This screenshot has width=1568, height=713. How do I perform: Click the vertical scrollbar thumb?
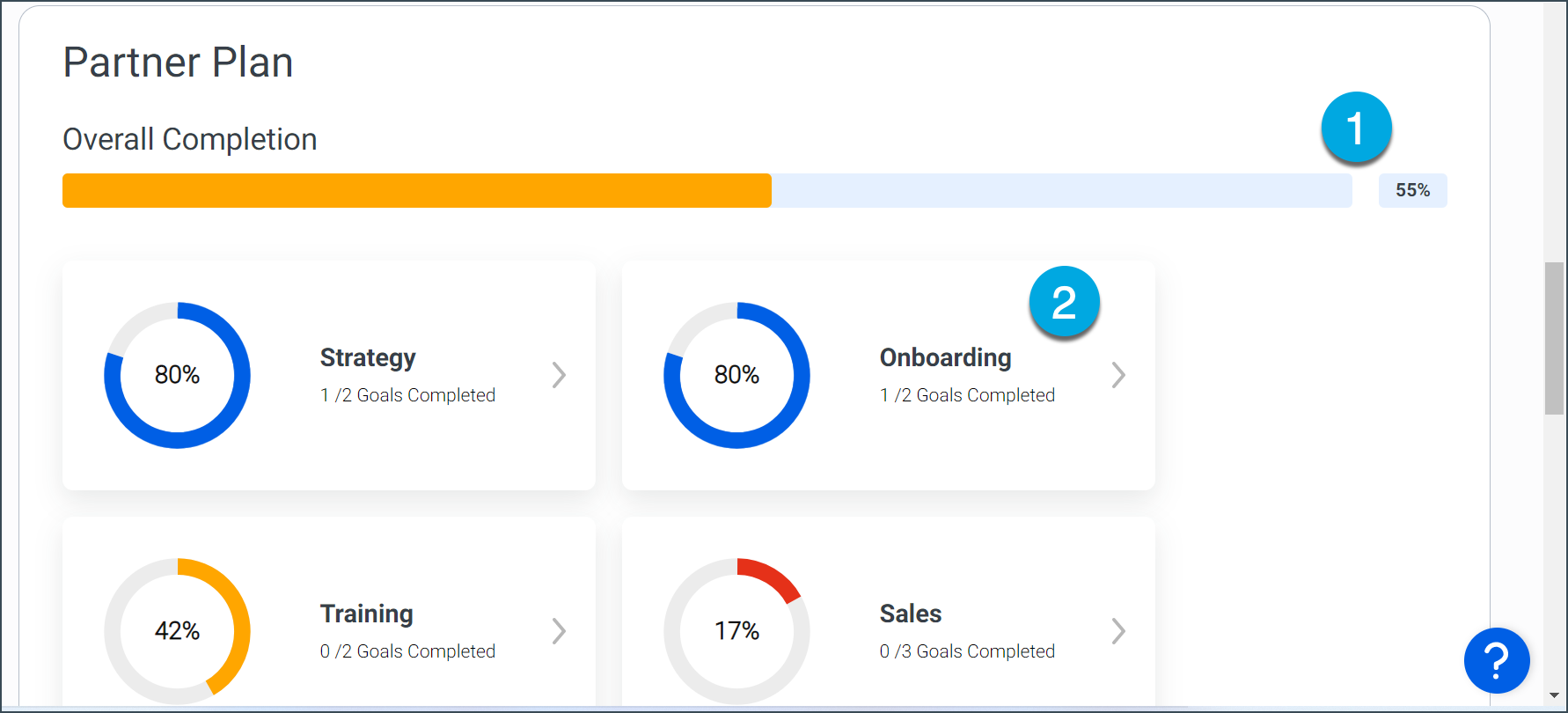click(x=1554, y=338)
